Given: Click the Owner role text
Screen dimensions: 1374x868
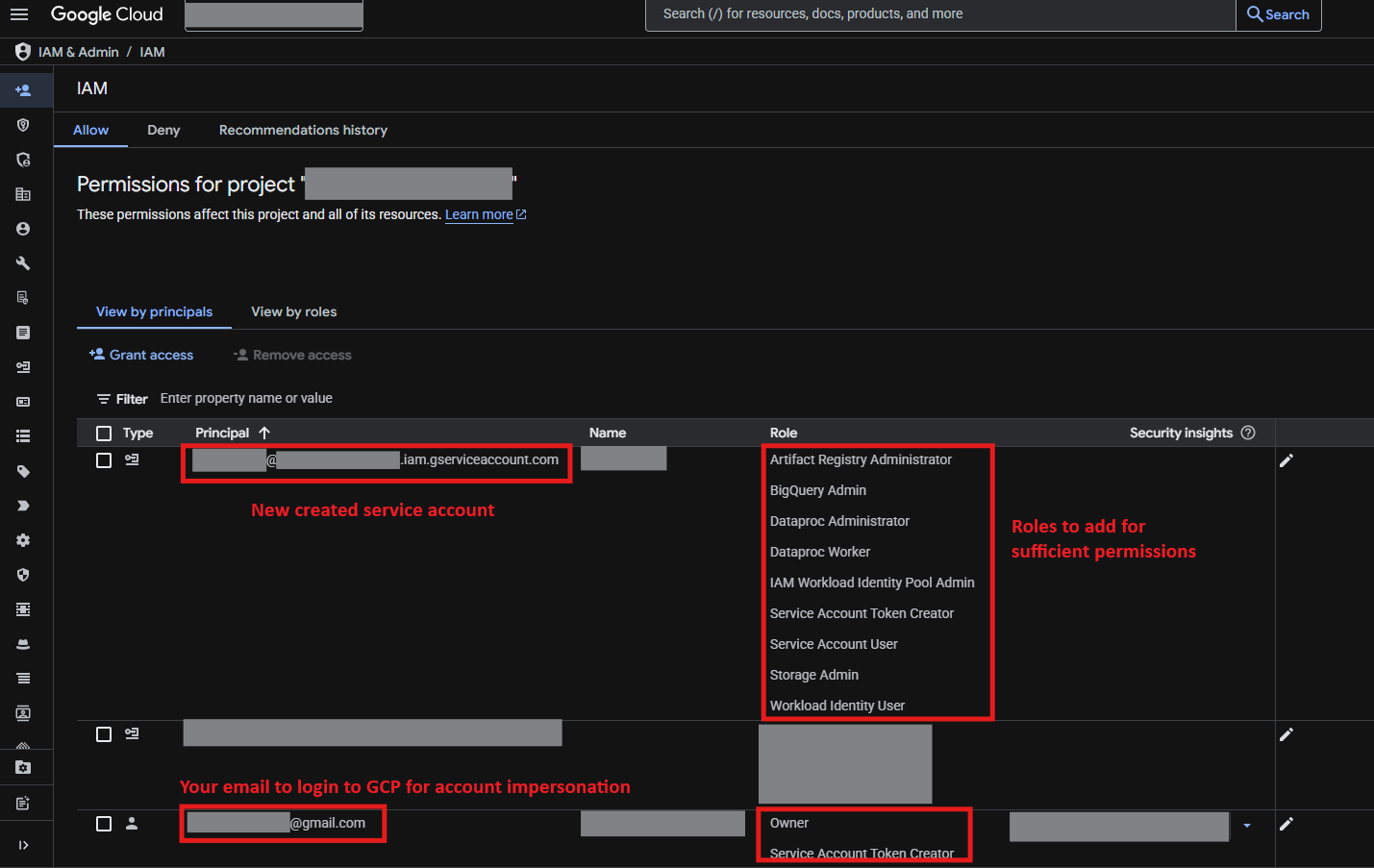Looking at the screenshot, I should click(789, 823).
